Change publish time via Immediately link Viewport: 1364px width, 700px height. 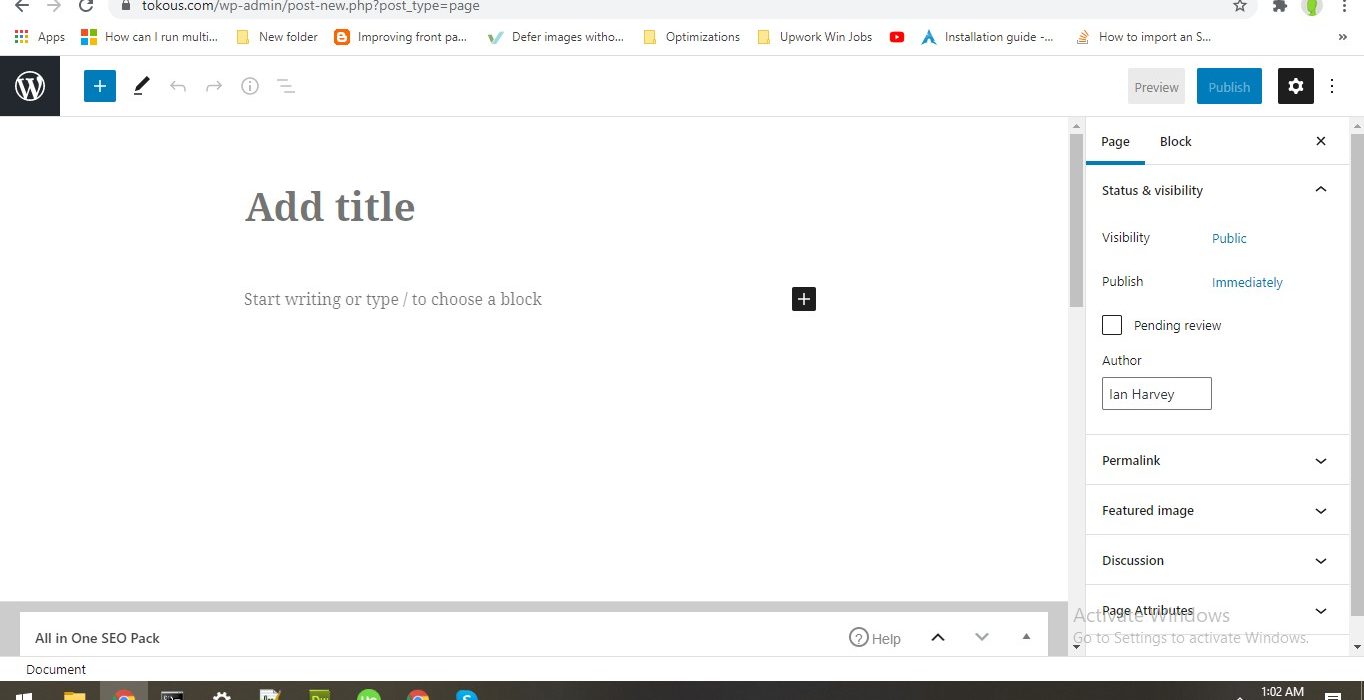(1247, 282)
